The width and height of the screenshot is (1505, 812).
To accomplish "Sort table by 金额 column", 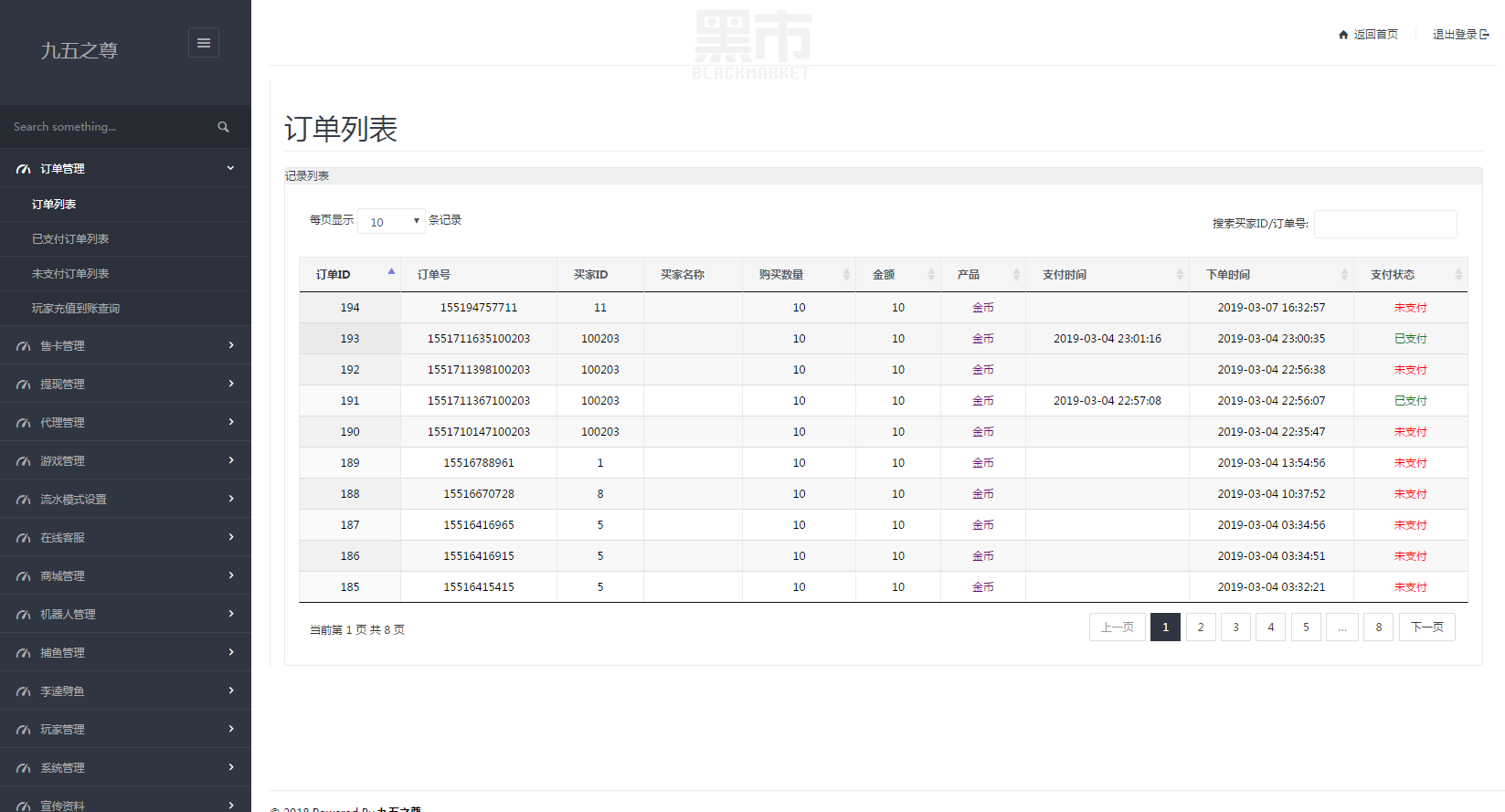I will point(931,274).
